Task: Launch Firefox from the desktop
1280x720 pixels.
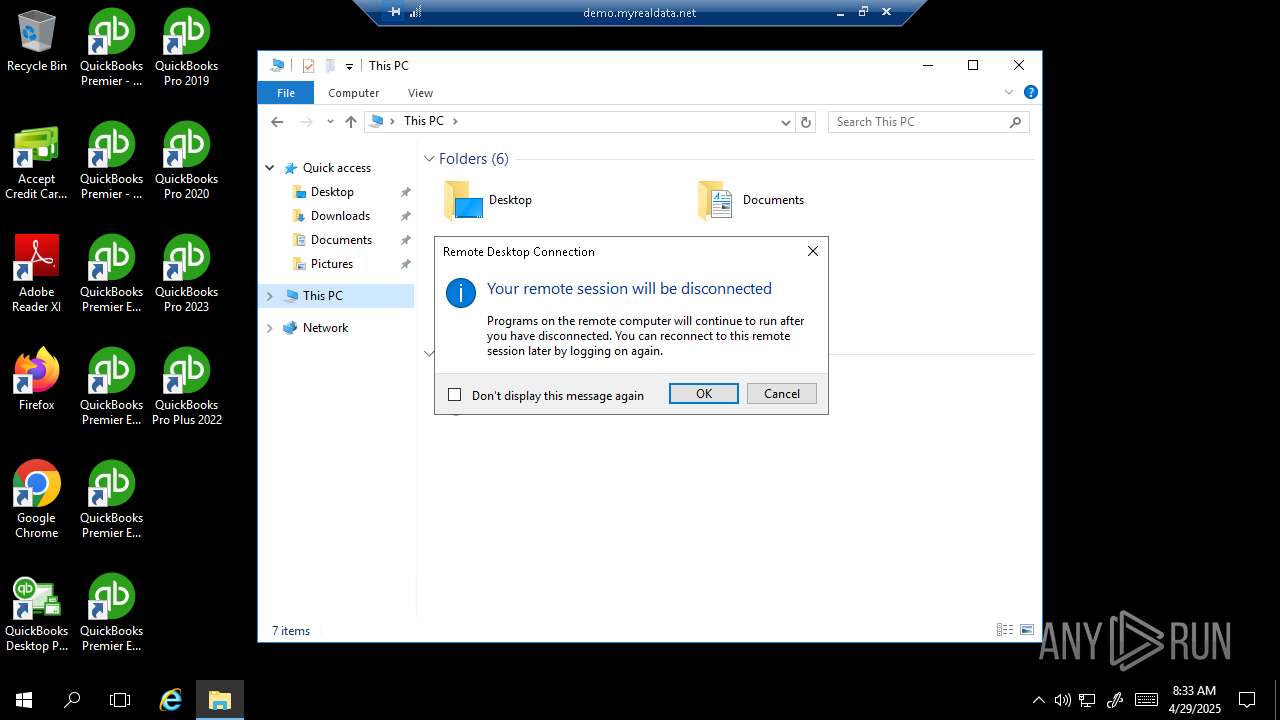Action: (x=37, y=380)
